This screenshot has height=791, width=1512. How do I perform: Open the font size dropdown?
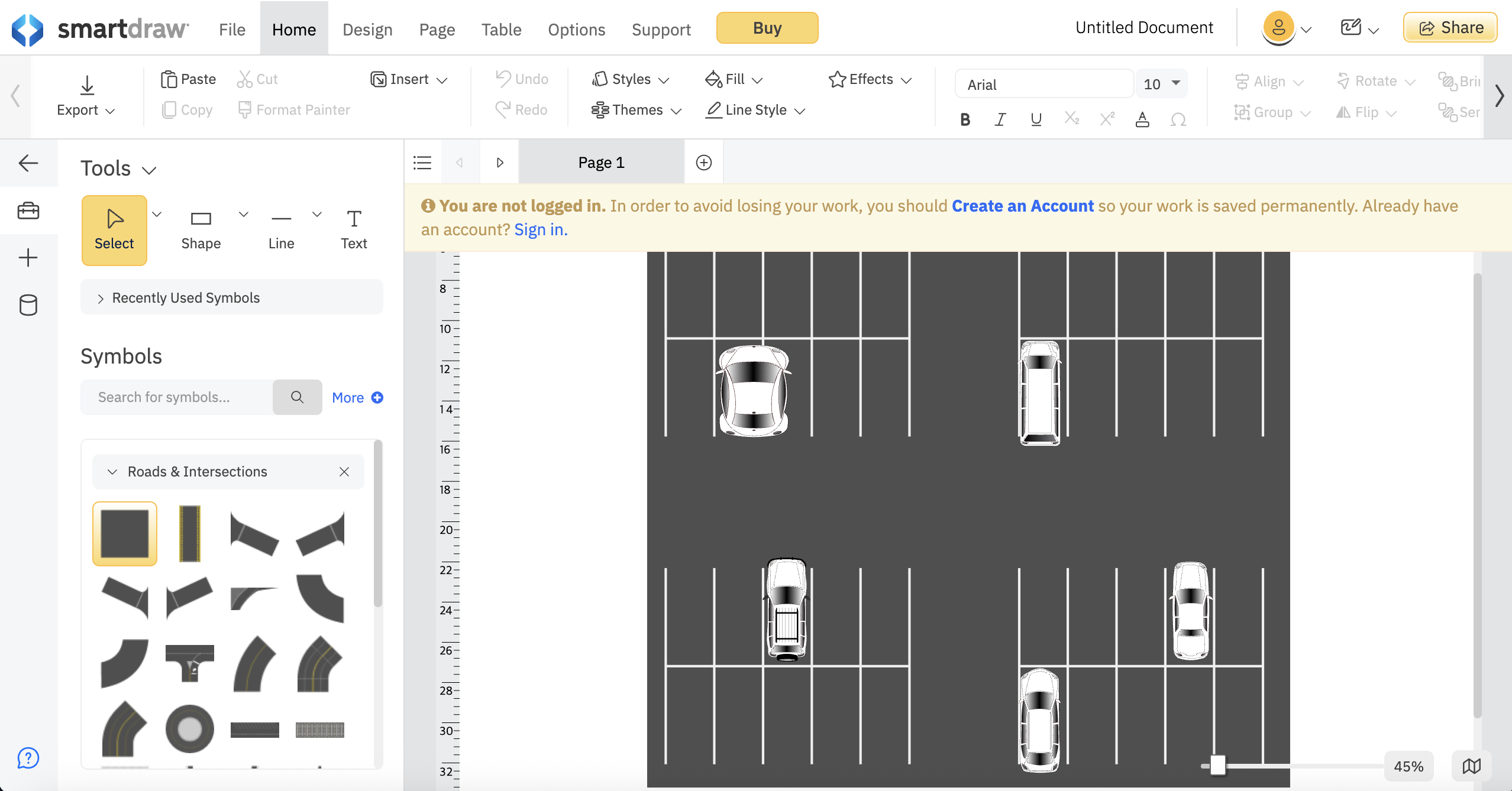(1175, 83)
